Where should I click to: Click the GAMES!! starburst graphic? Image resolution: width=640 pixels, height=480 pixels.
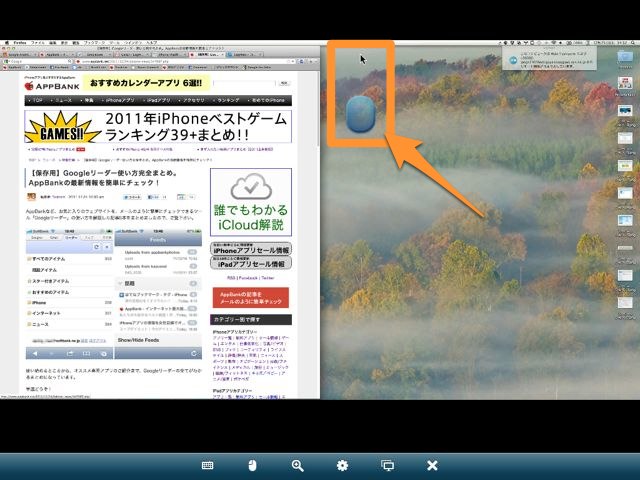(x=61, y=127)
